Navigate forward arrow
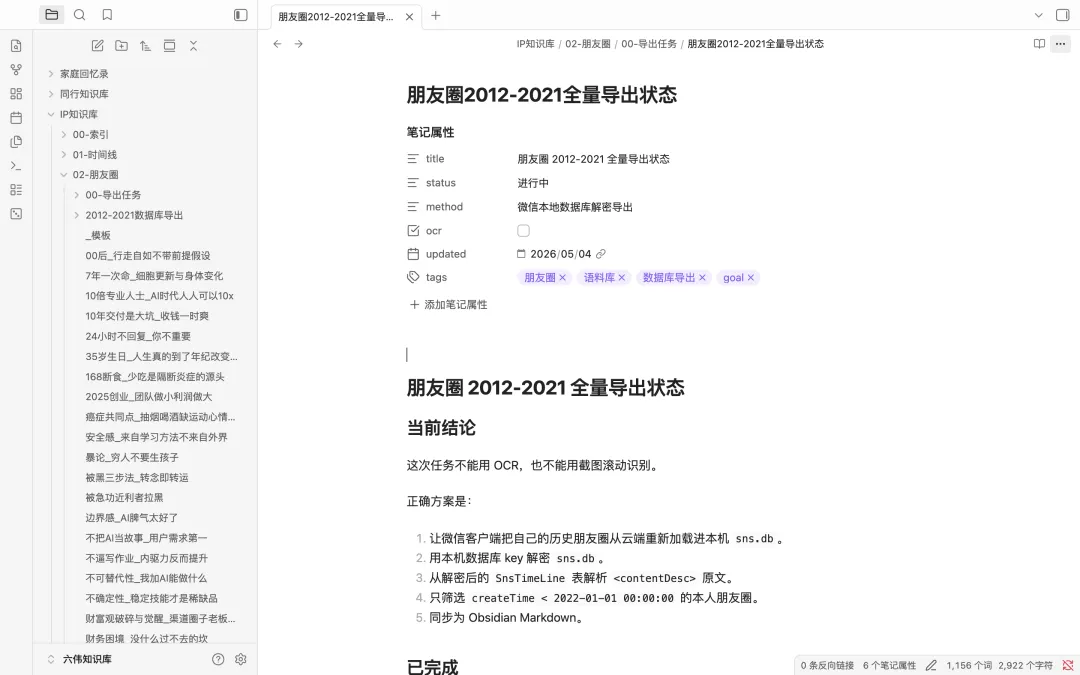This screenshot has width=1080, height=675. [x=298, y=43]
